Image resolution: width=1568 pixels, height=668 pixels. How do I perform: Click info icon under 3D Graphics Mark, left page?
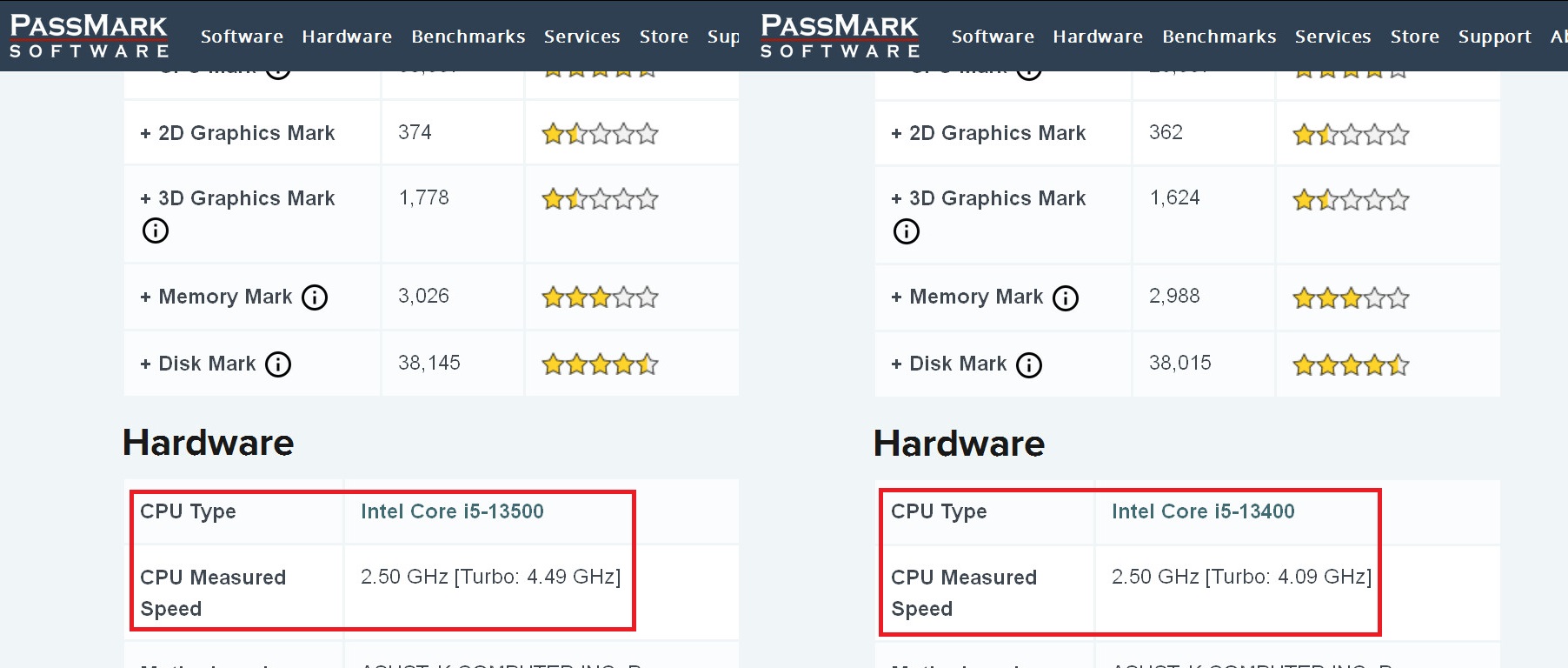click(x=156, y=230)
